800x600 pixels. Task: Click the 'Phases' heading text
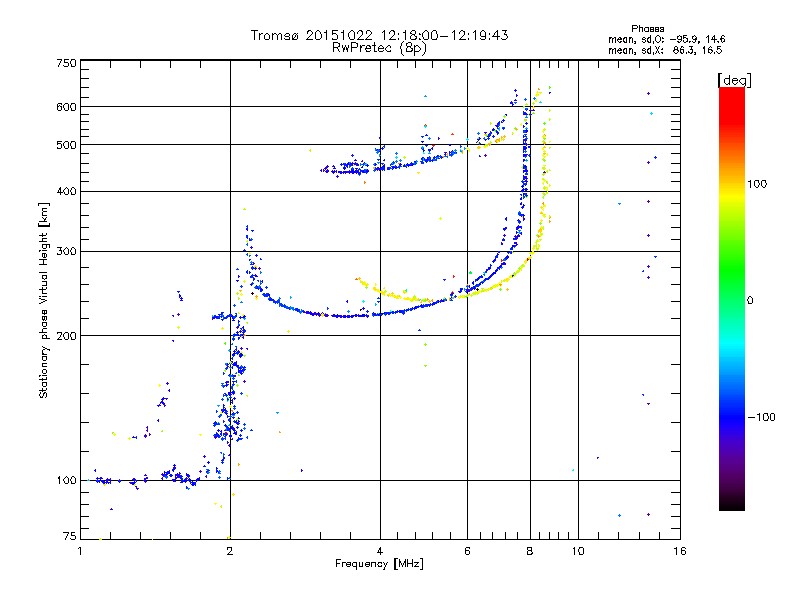point(647,29)
